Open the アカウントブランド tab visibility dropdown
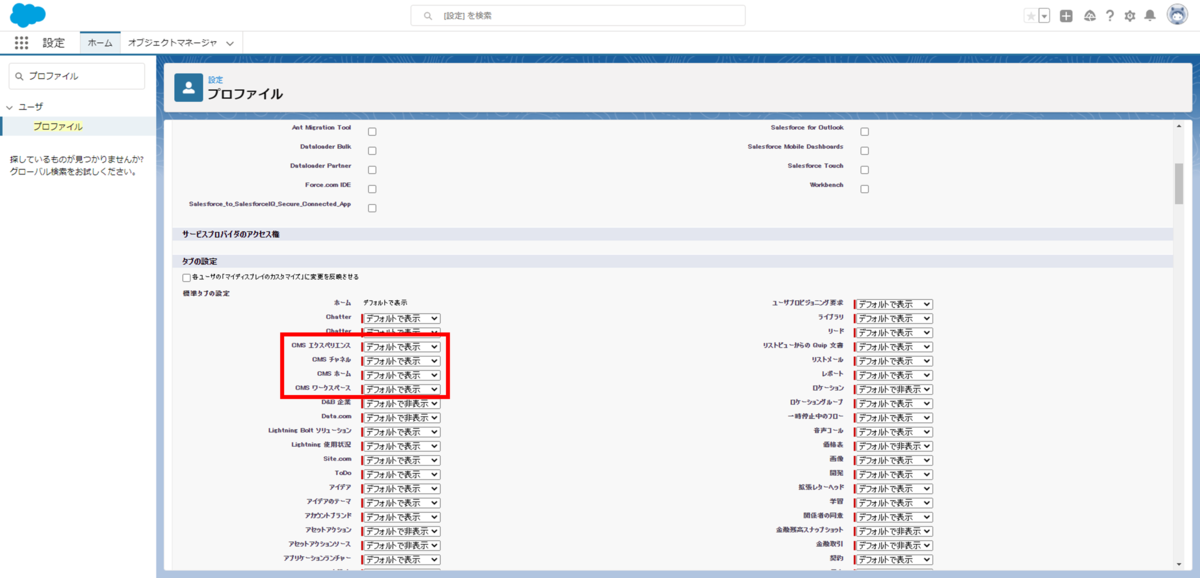This screenshot has height=578, width=1200. pos(401,516)
